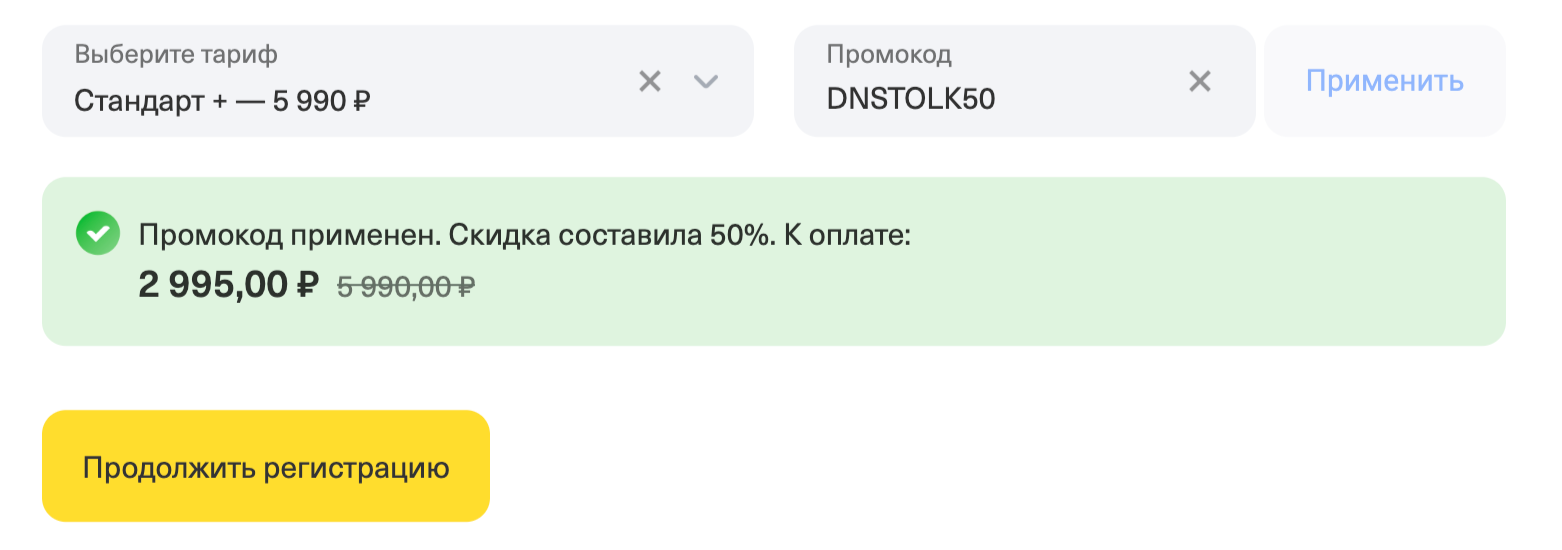Place cursor in the DNSTOLK50 text
Image resolution: width=1562 pixels, height=550 pixels.
tap(910, 100)
